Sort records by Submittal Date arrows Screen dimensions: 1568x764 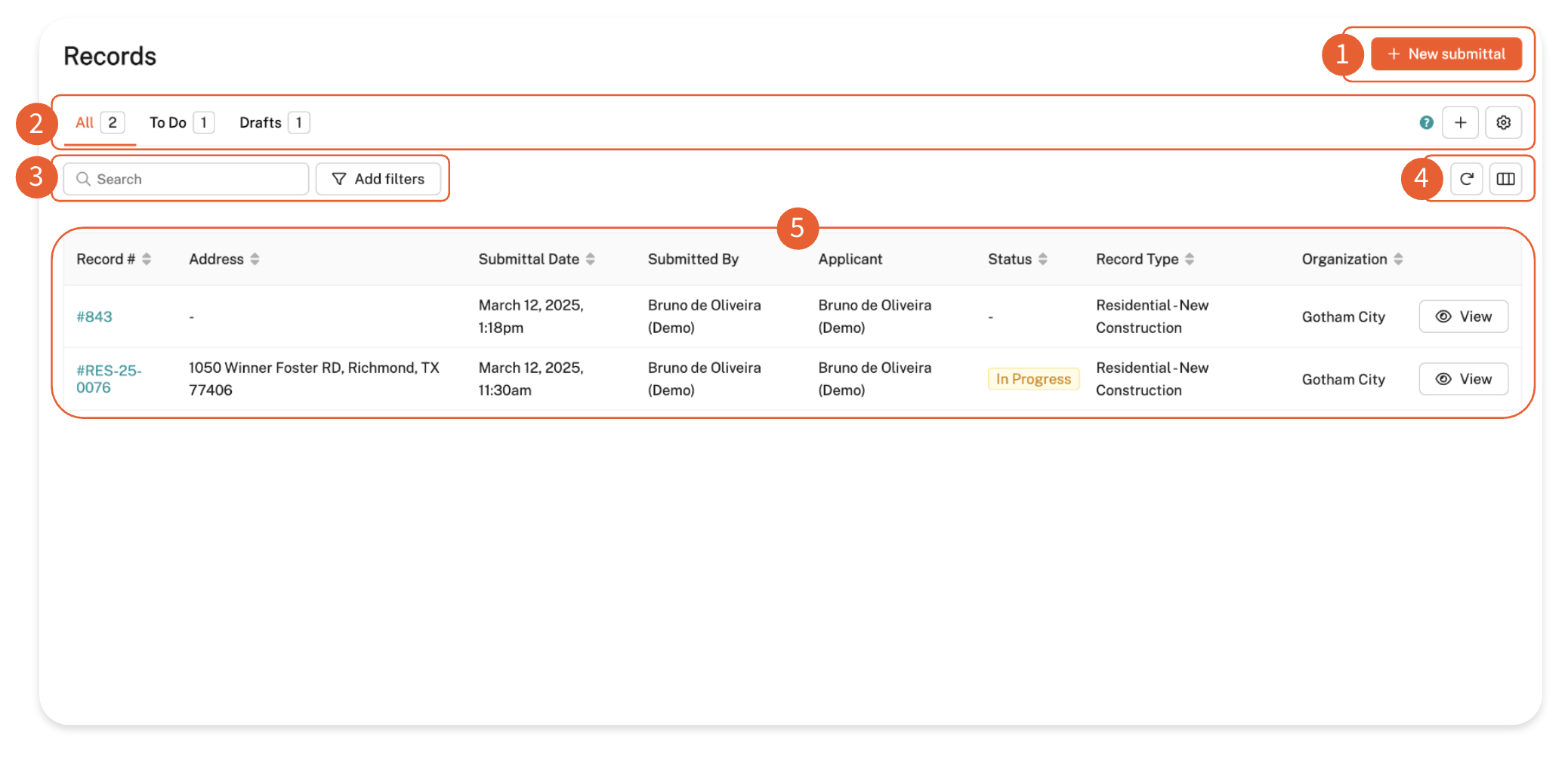590,259
